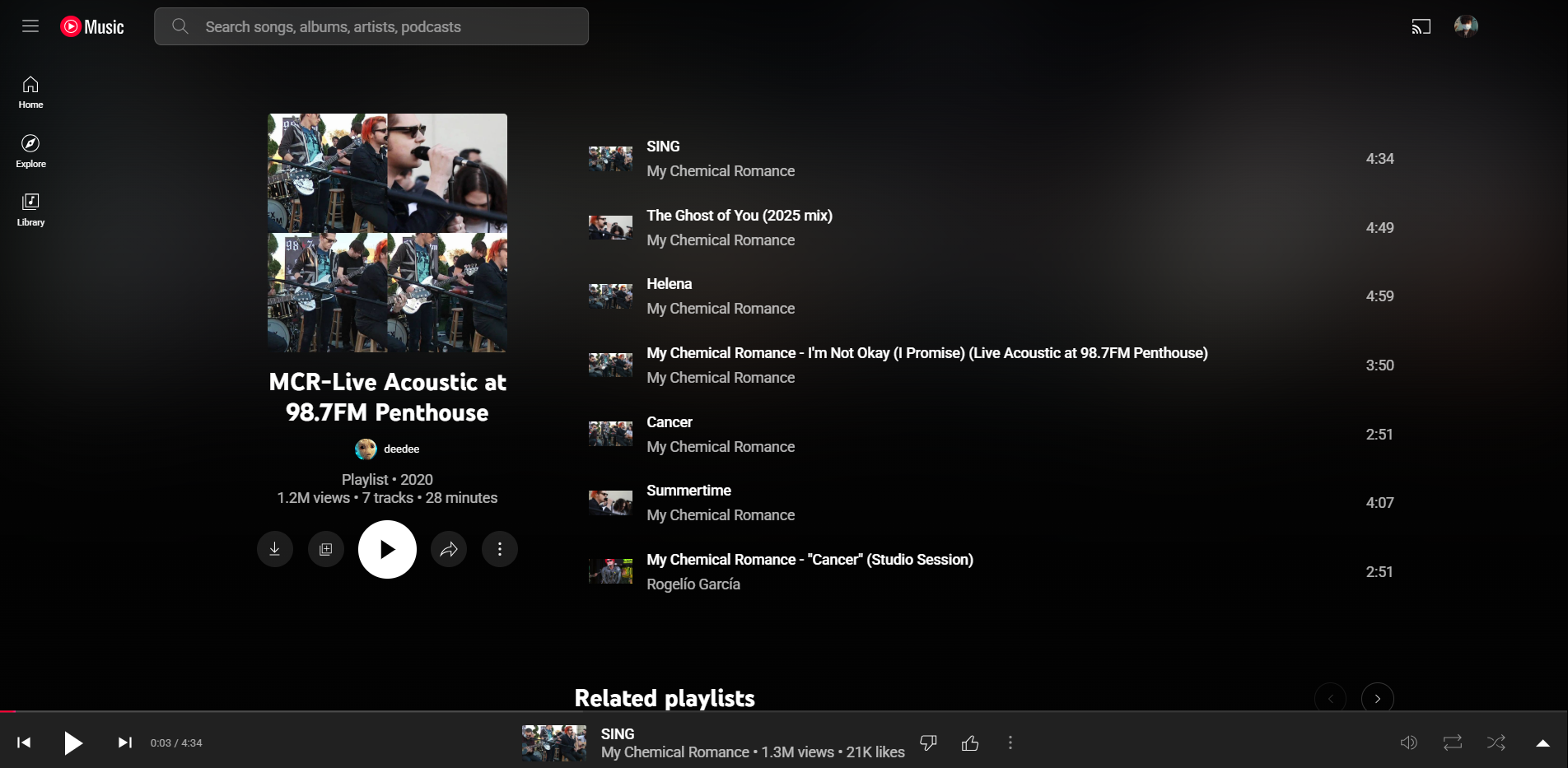1568x768 pixels.
Task: Click the Summertime row thumbnail
Action: pyautogui.click(x=610, y=503)
